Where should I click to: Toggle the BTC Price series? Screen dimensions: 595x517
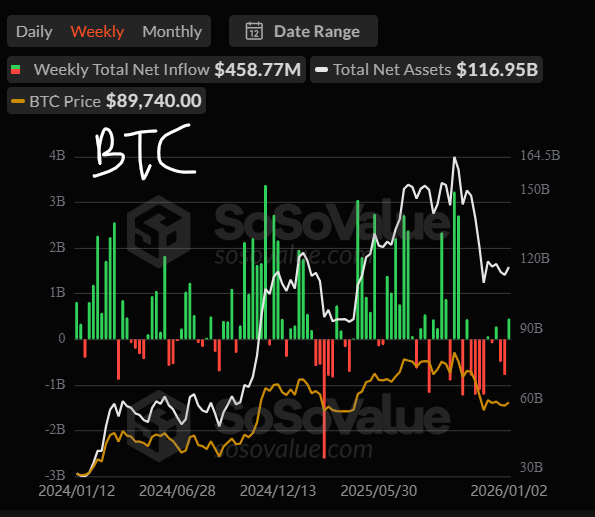click(x=106, y=101)
